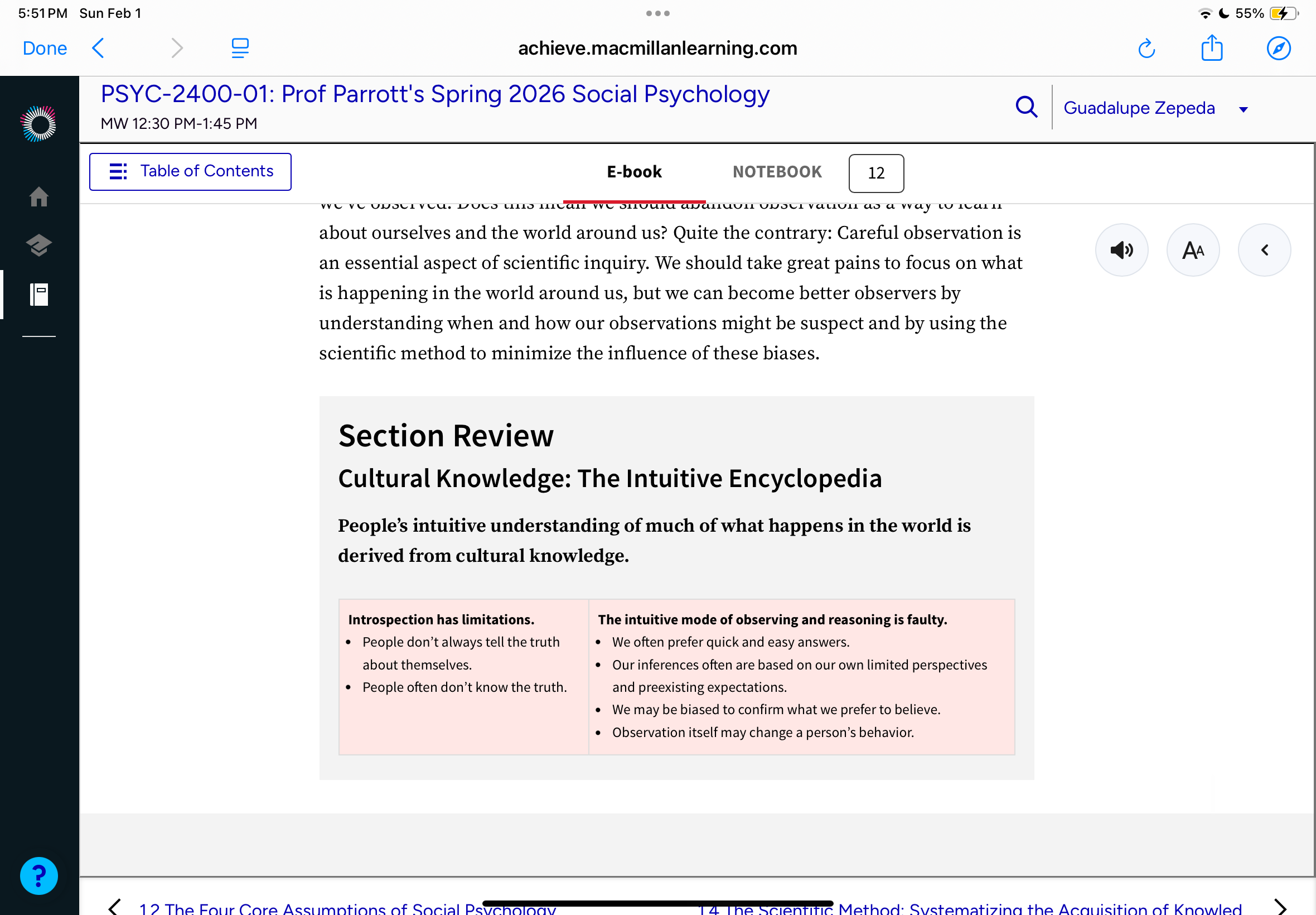Image resolution: width=1316 pixels, height=915 pixels.
Task: Click the Section Review heading
Action: (446, 436)
